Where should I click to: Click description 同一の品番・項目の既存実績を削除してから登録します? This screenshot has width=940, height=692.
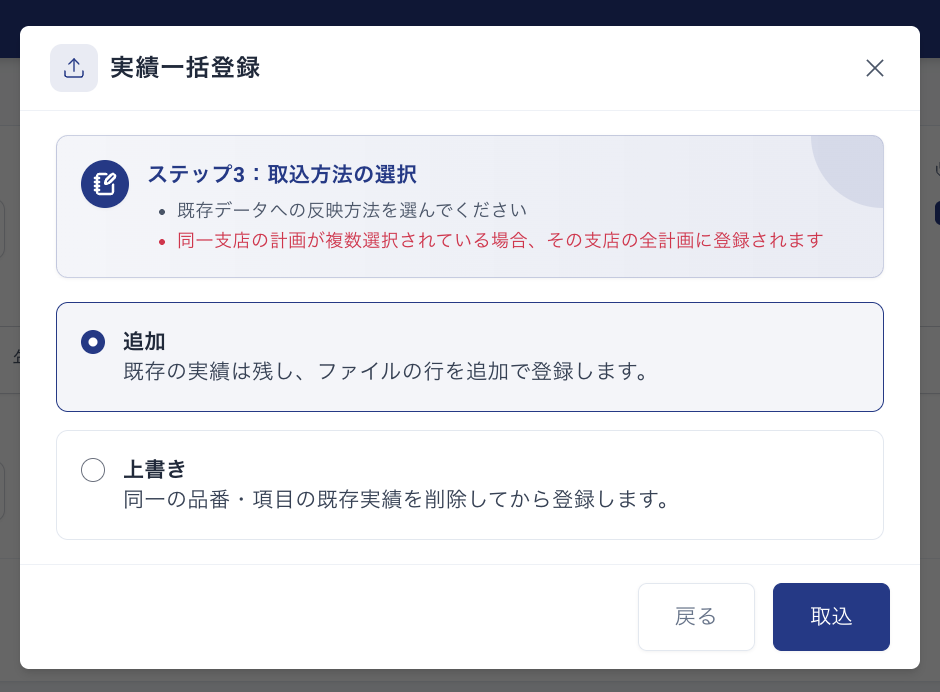(396, 499)
